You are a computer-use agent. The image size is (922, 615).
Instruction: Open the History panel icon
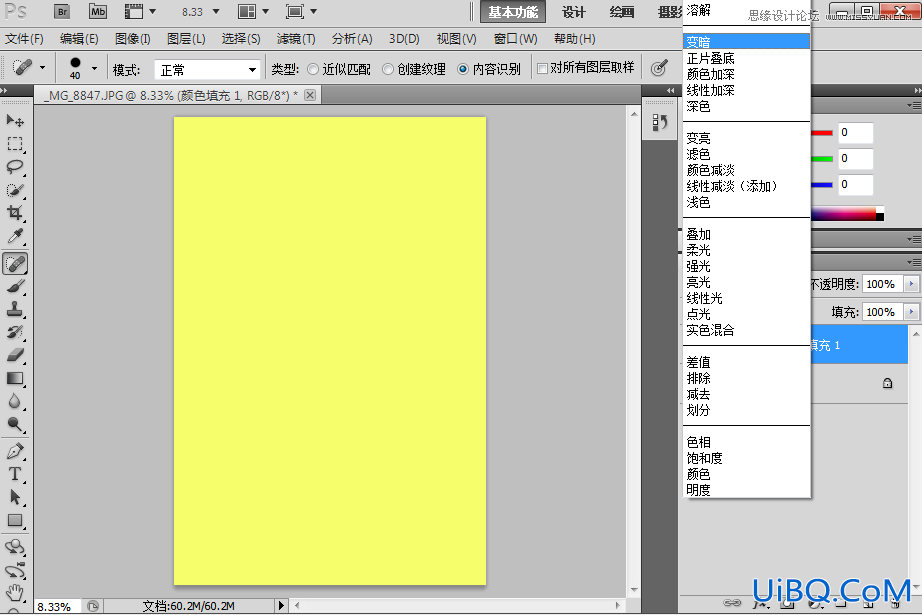pos(660,122)
